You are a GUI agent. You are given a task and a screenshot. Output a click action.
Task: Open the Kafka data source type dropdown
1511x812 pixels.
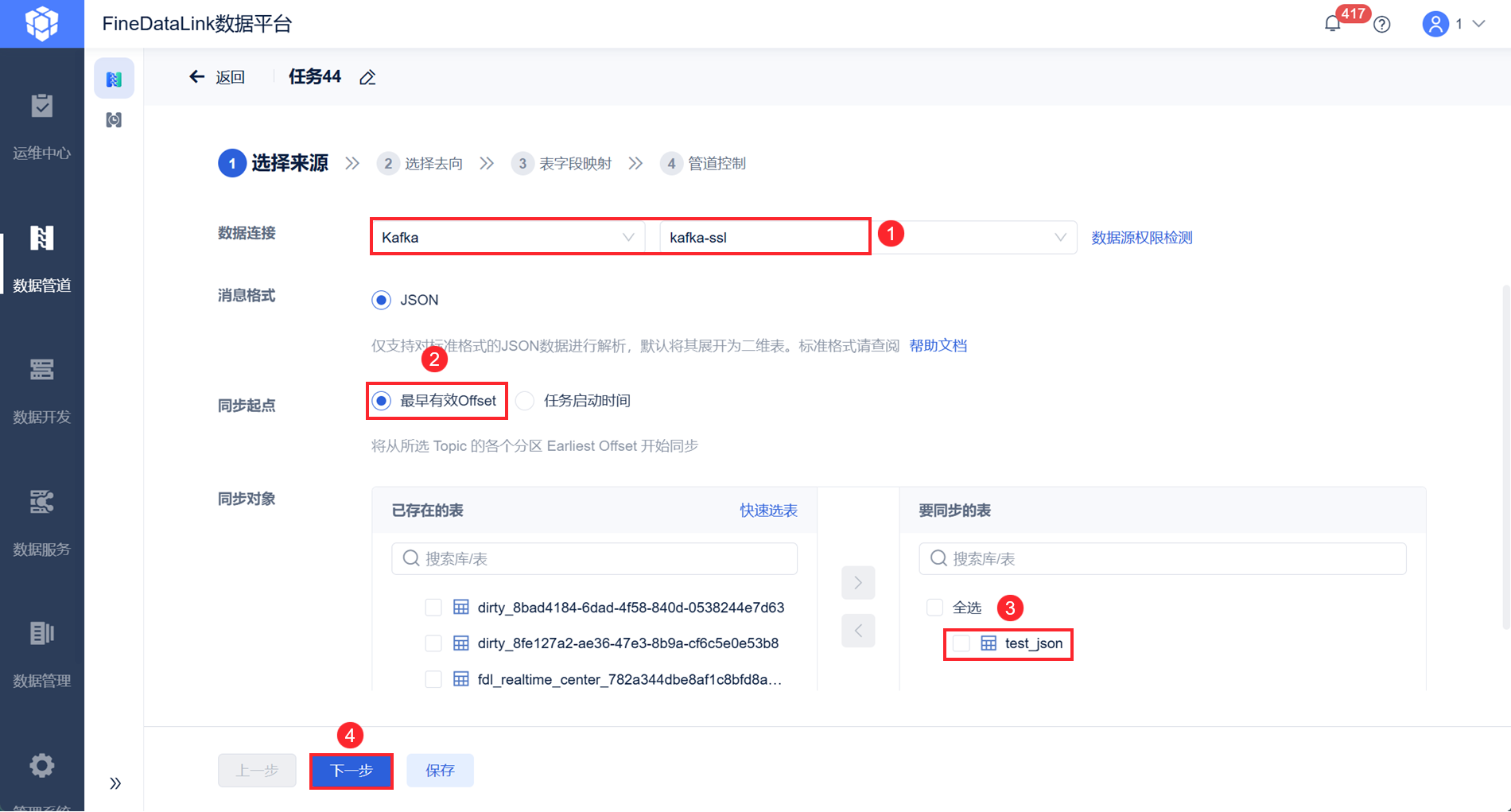coord(507,237)
